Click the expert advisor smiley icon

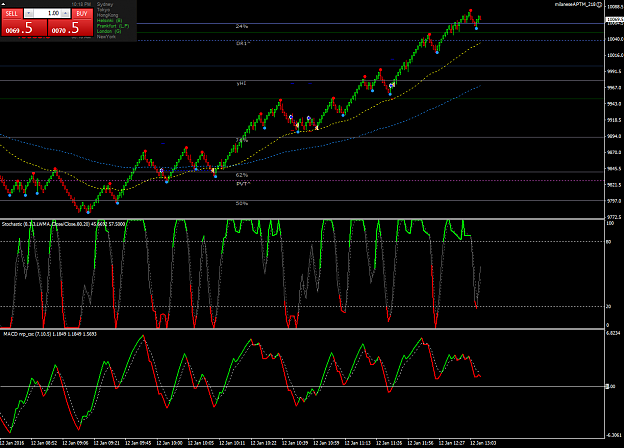pyautogui.click(x=600, y=4)
